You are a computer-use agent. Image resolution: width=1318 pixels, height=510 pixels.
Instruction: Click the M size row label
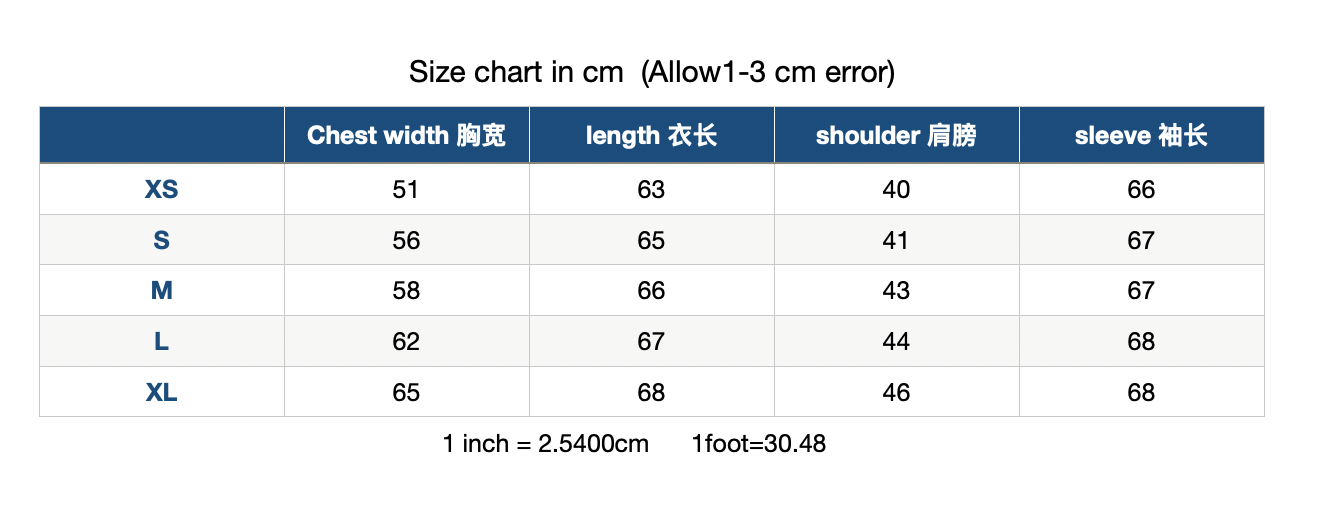point(161,290)
